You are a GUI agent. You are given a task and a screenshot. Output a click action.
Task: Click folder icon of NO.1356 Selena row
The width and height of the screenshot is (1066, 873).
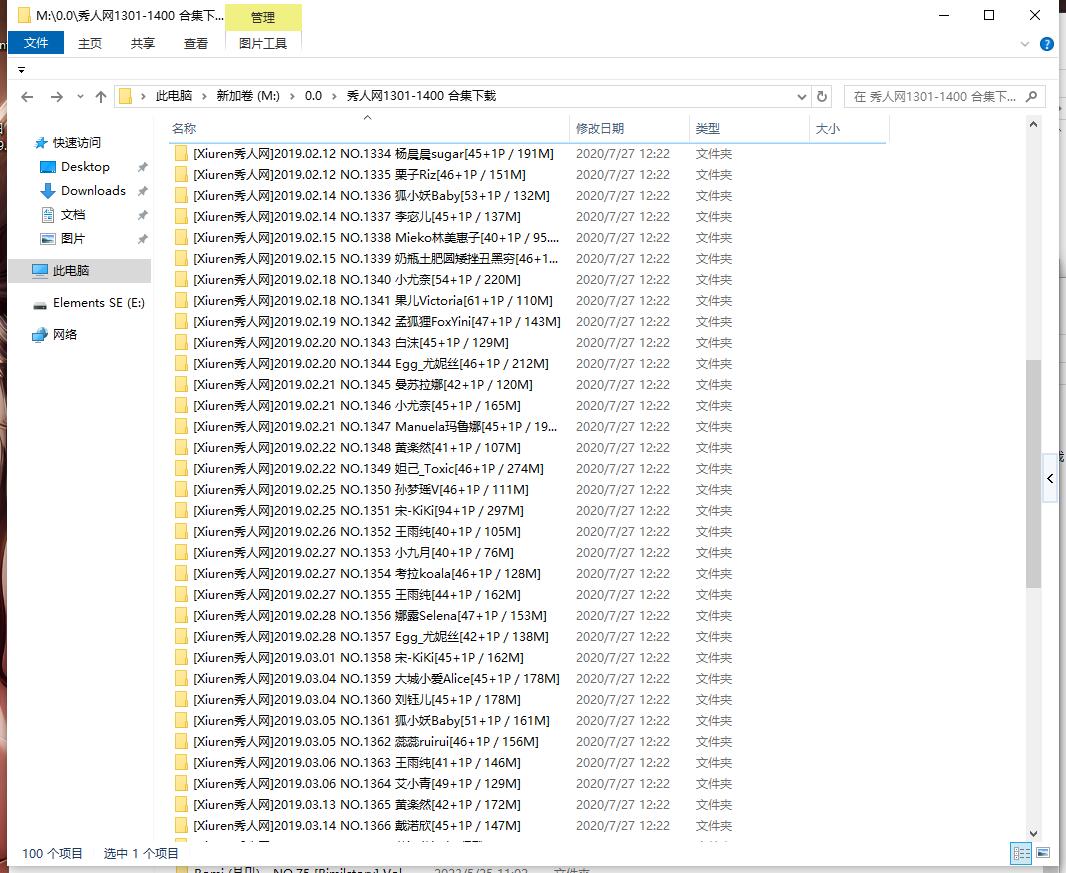(x=182, y=615)
